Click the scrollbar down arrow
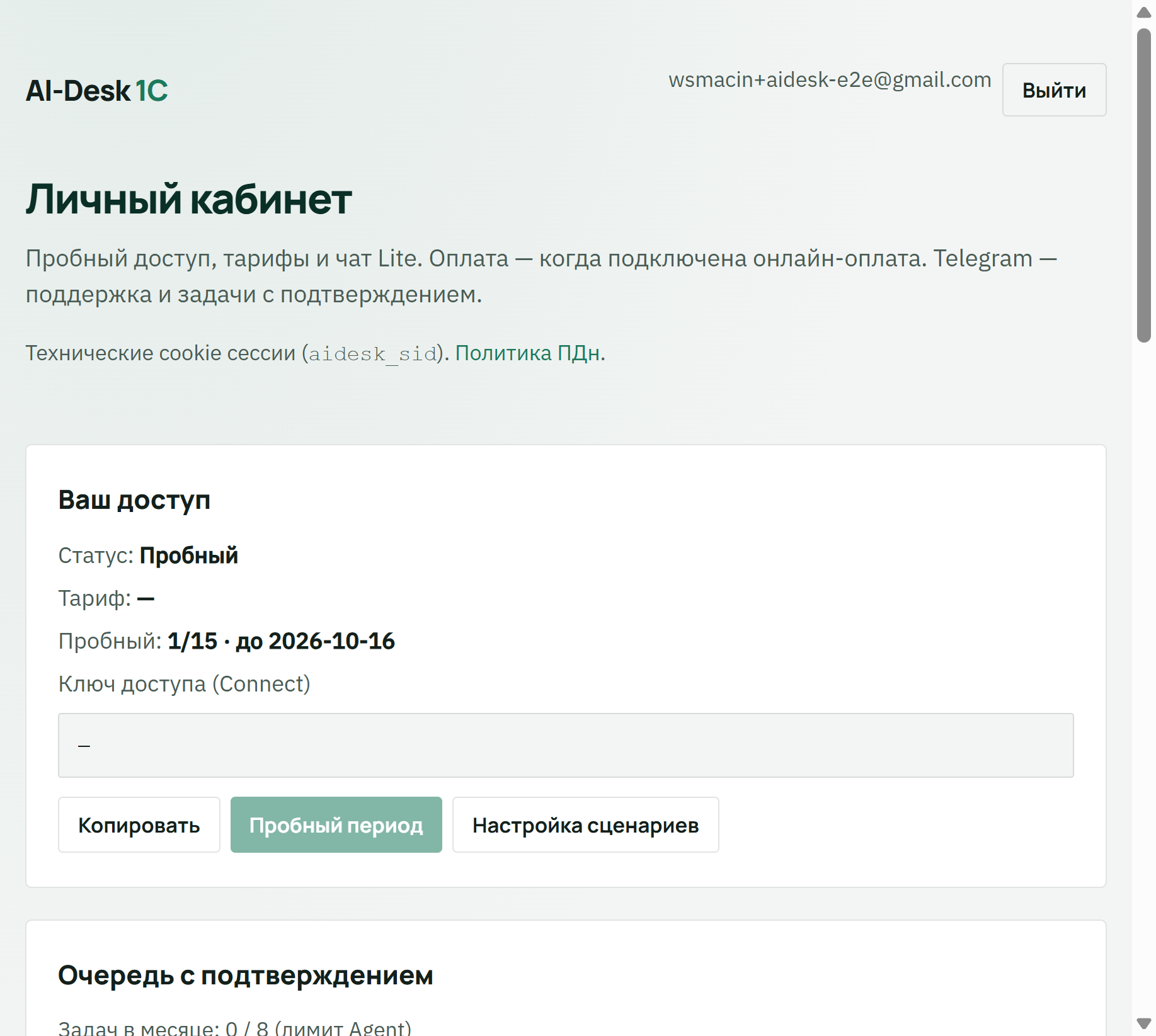This screenshot has height=1036, width=1156. (1144, 1023)
